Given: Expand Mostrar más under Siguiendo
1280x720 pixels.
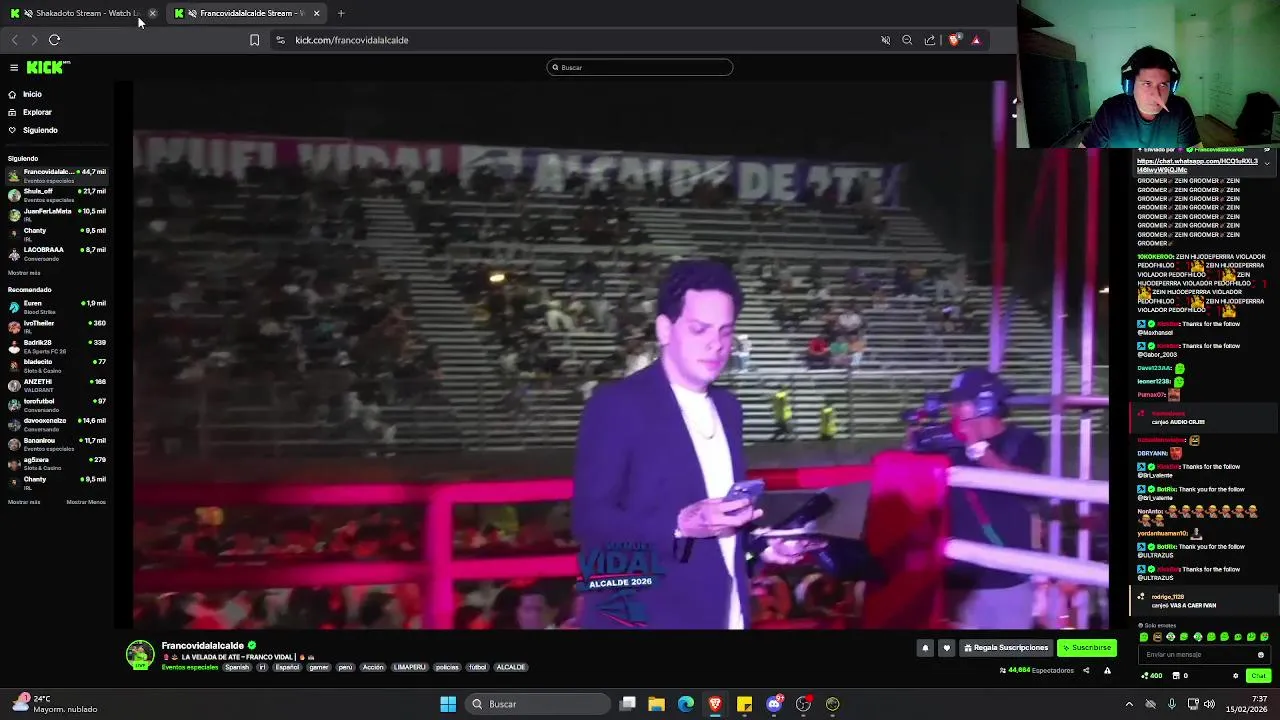Looking at the screenshot, I should coord(24,273).
